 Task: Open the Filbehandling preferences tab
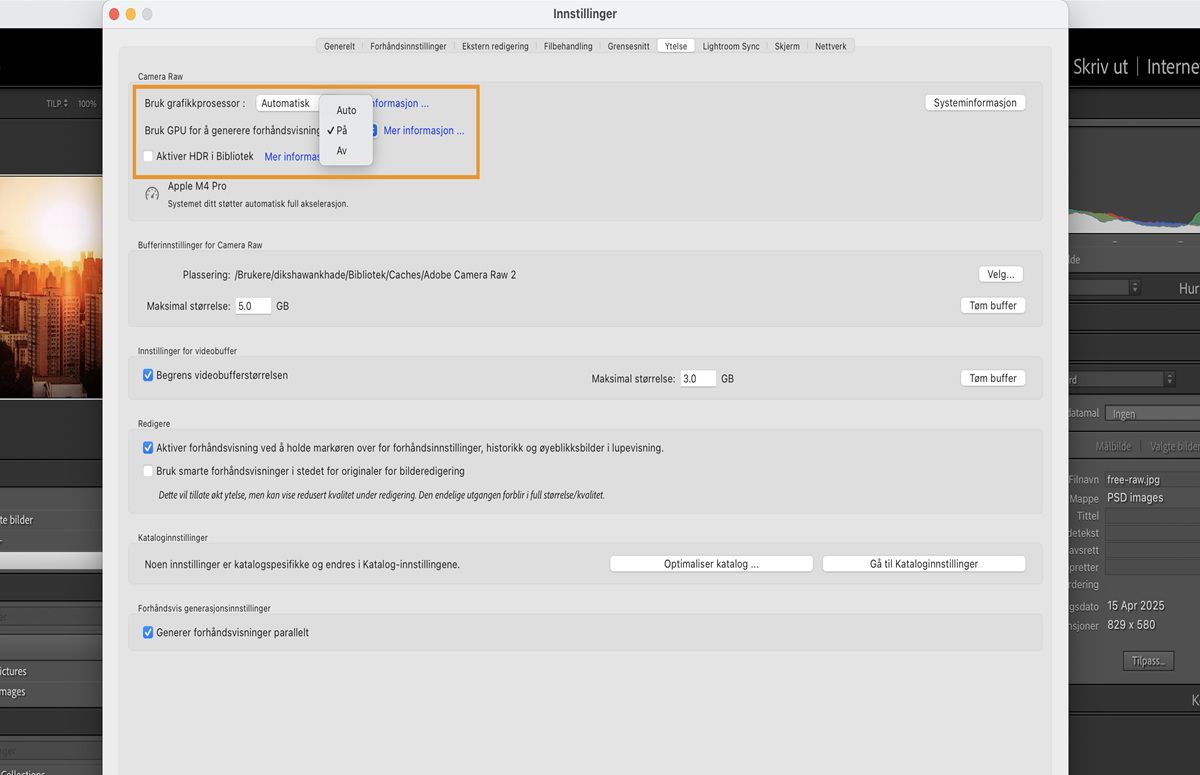pyautogui.click(x=568, y=45)
